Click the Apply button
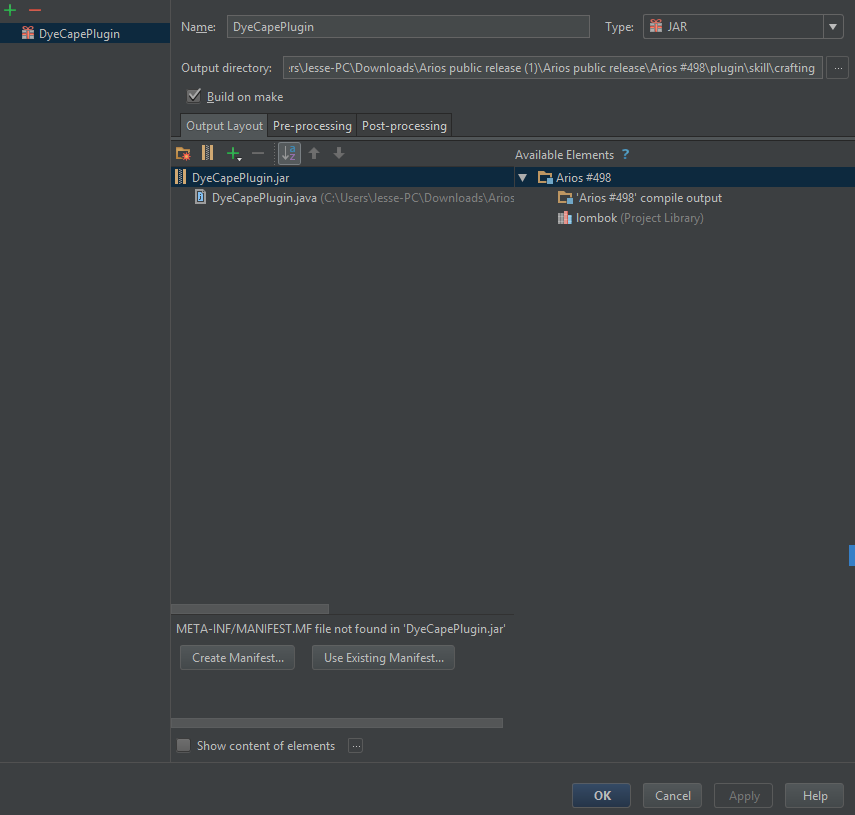Screen dimensions: 855x815 pos(744,795)
